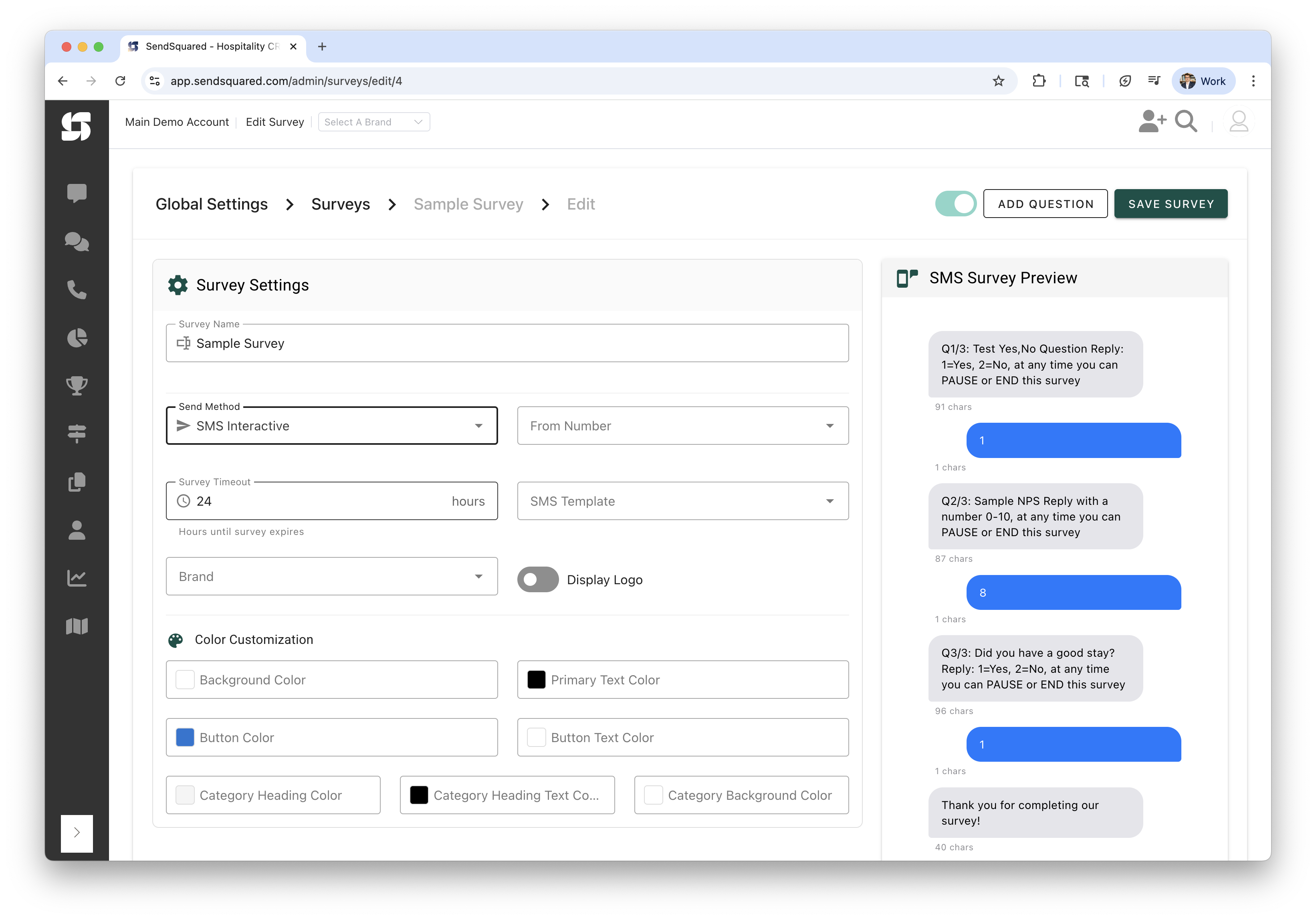1316x920 pixels.
Task: Disable the survey active toggle near Add Question
Action: pyautogui.click(x=955, y=204)
